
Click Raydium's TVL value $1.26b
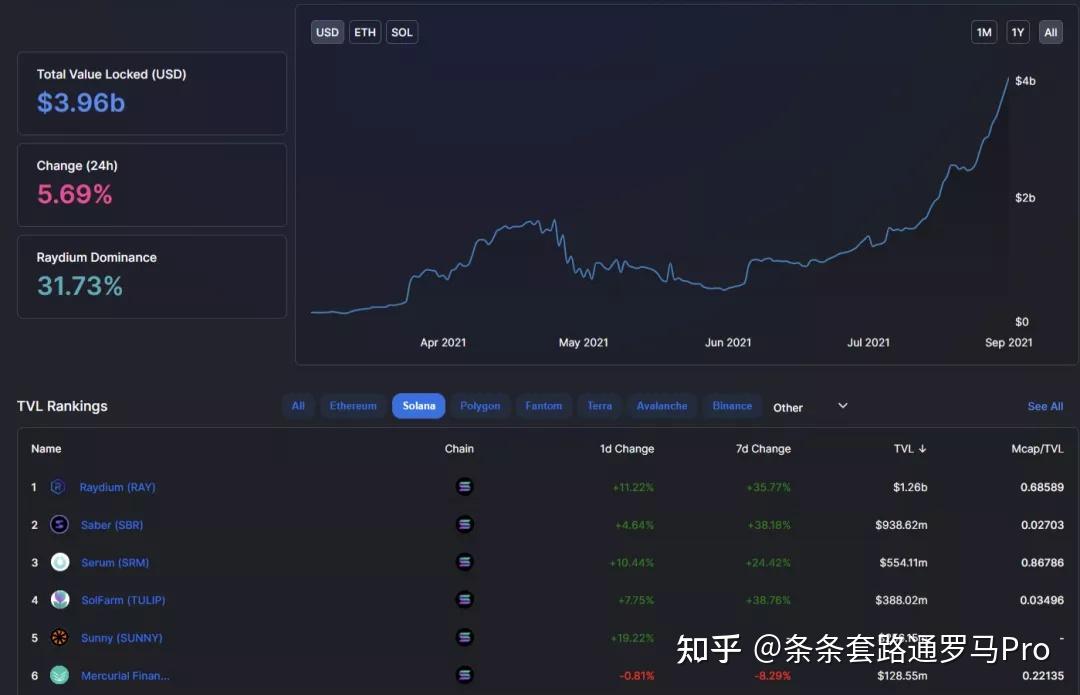pos(910,487)
